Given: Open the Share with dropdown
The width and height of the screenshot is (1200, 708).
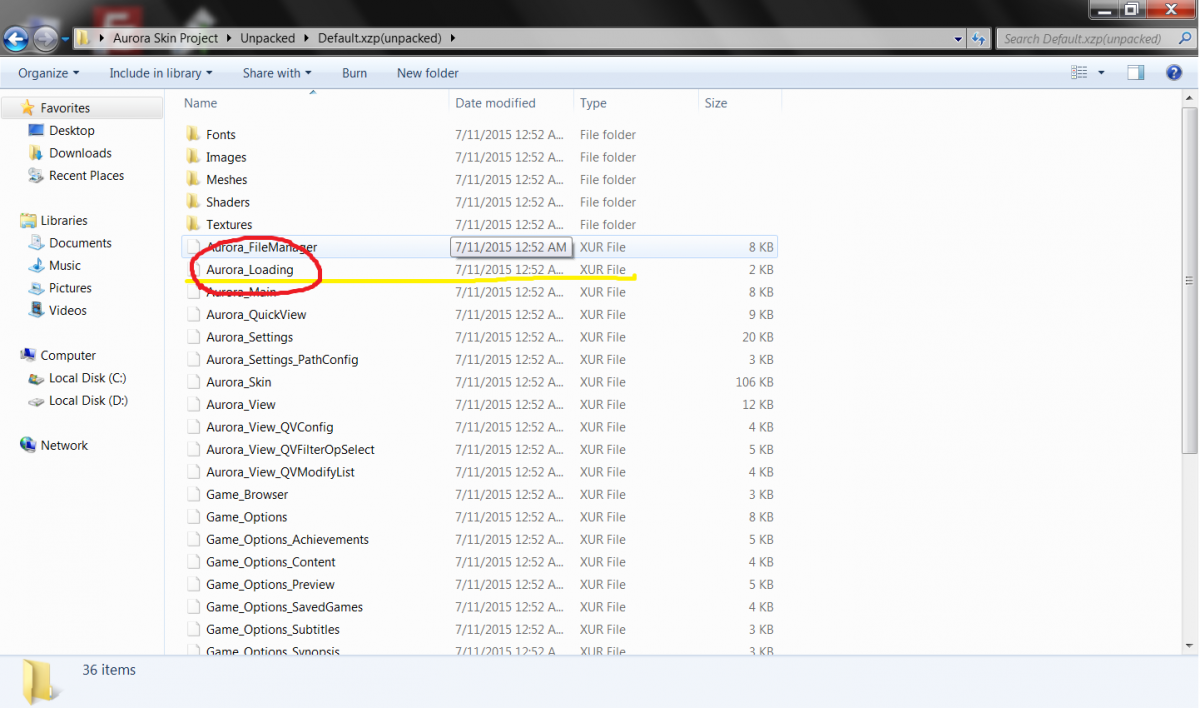Looking at the screenshot, I should [x=277, y=73].
